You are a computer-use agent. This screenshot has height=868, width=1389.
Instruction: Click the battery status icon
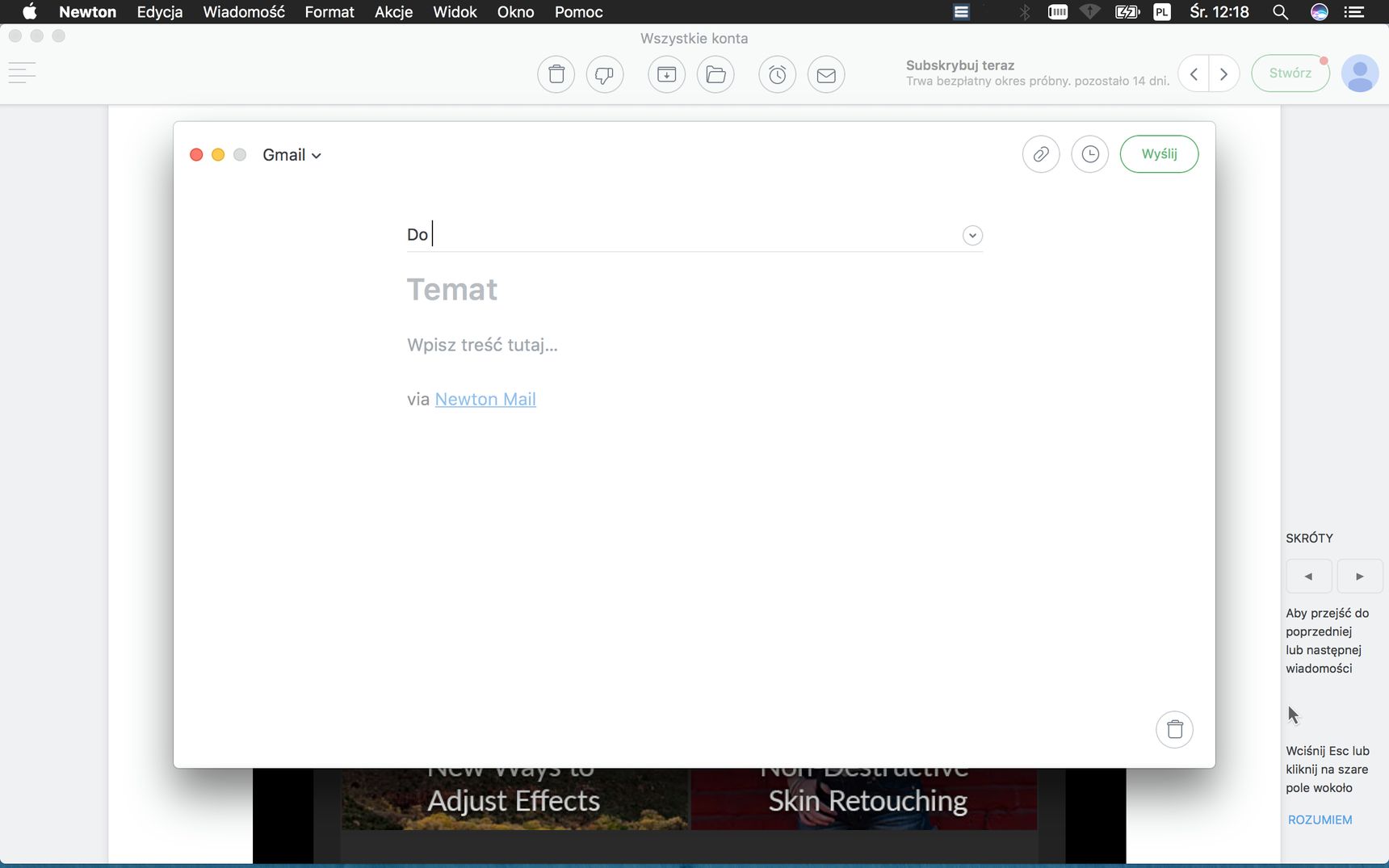pyautogui.click(x=1127, y=11)
